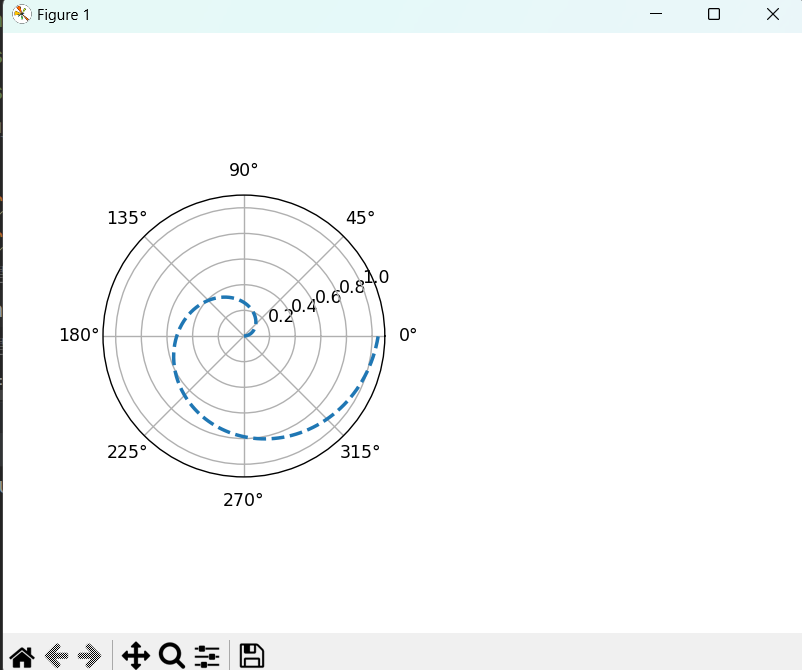Click the 90° angle label
The width and height of the screenshot is (802, 670).
pos(242,170)
